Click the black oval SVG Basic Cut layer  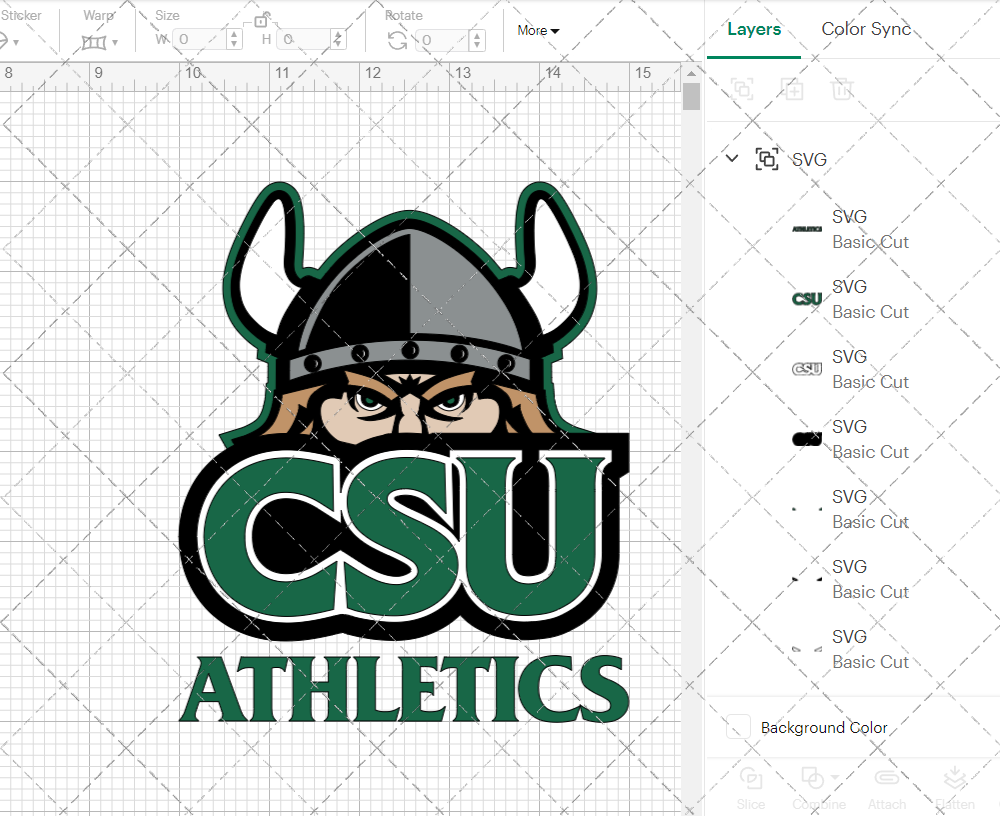[860, 438]
